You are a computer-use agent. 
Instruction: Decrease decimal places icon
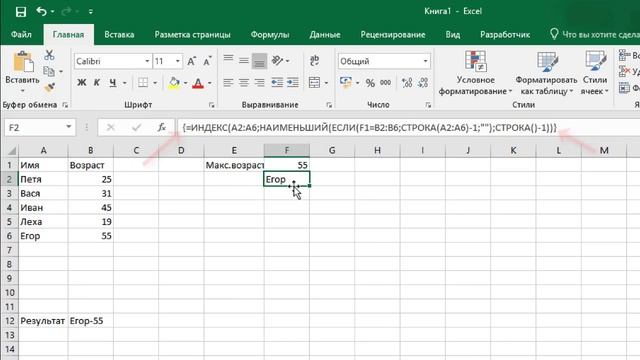[x=423, y=83]
